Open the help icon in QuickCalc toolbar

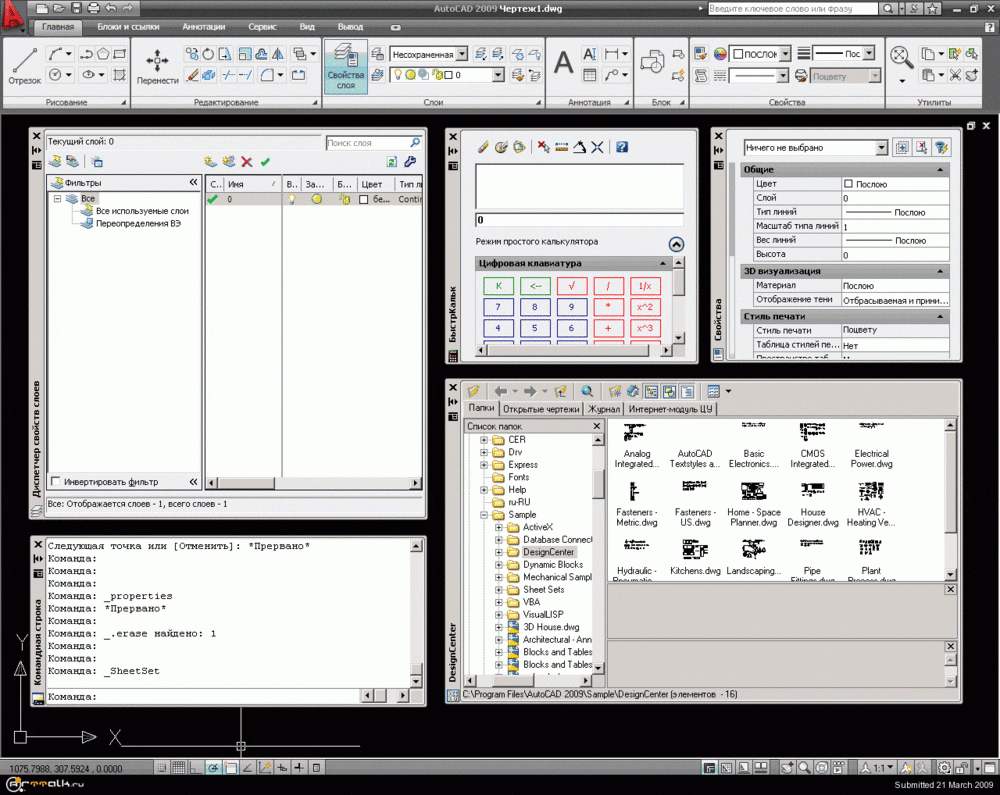pos(621,147)
